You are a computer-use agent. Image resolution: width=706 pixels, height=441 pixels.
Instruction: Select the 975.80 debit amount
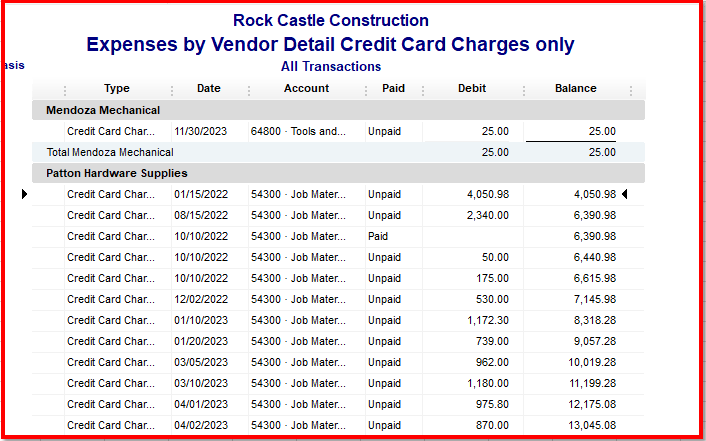pos(493,405)
